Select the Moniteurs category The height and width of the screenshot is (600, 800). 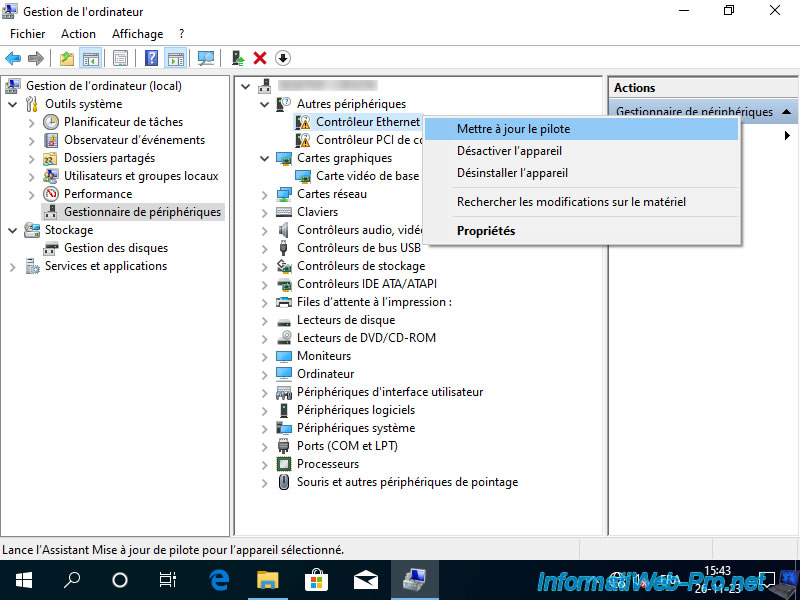pyautogui.click(x=324, y=356)
